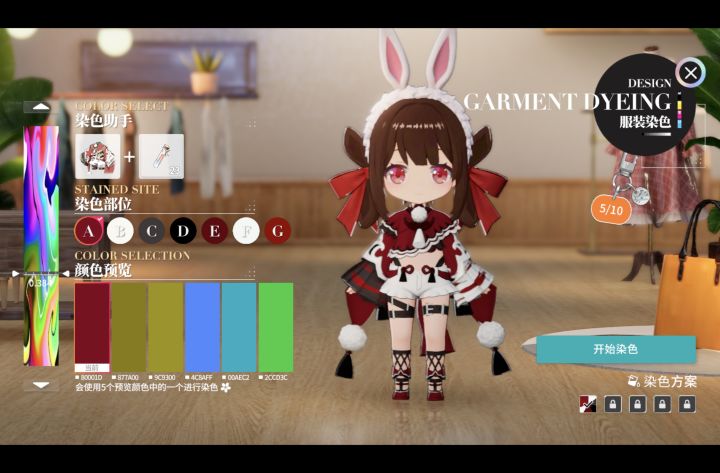720x473 pixels.
Task: Select dye part B
Action: (120, 231)
